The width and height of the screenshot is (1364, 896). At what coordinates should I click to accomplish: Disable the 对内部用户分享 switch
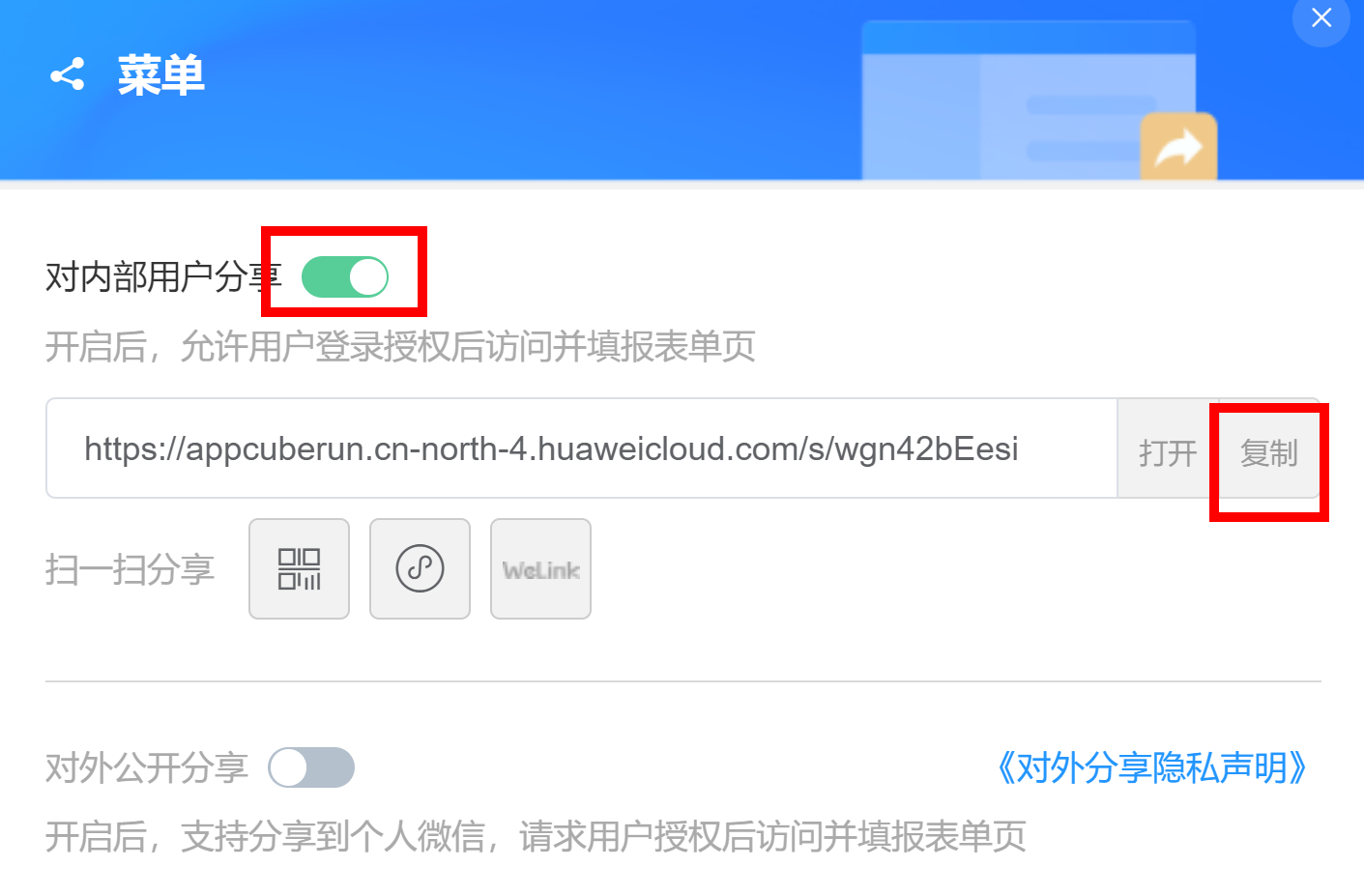point(345,276)
